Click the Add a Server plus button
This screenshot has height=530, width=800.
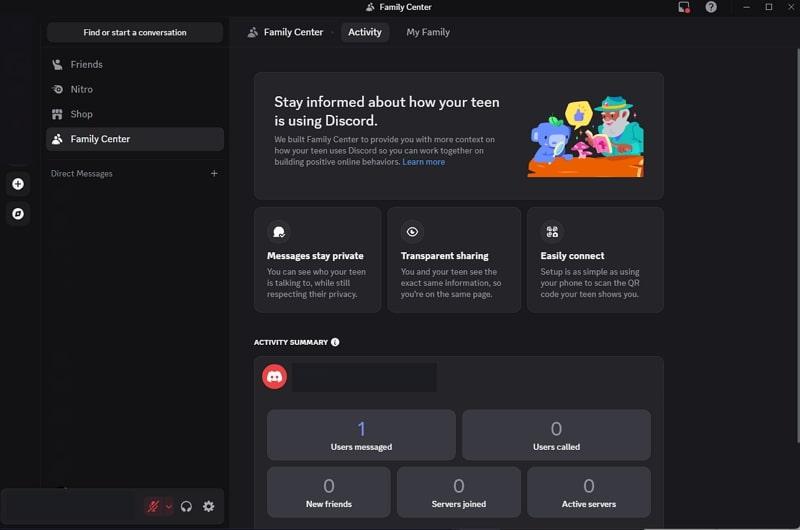point(18,184)
